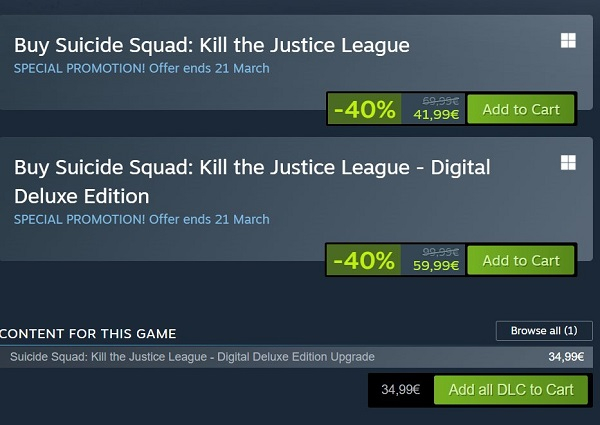Open the Digital Deluxe Edition Upgrade DLC row

pos(192,357)
